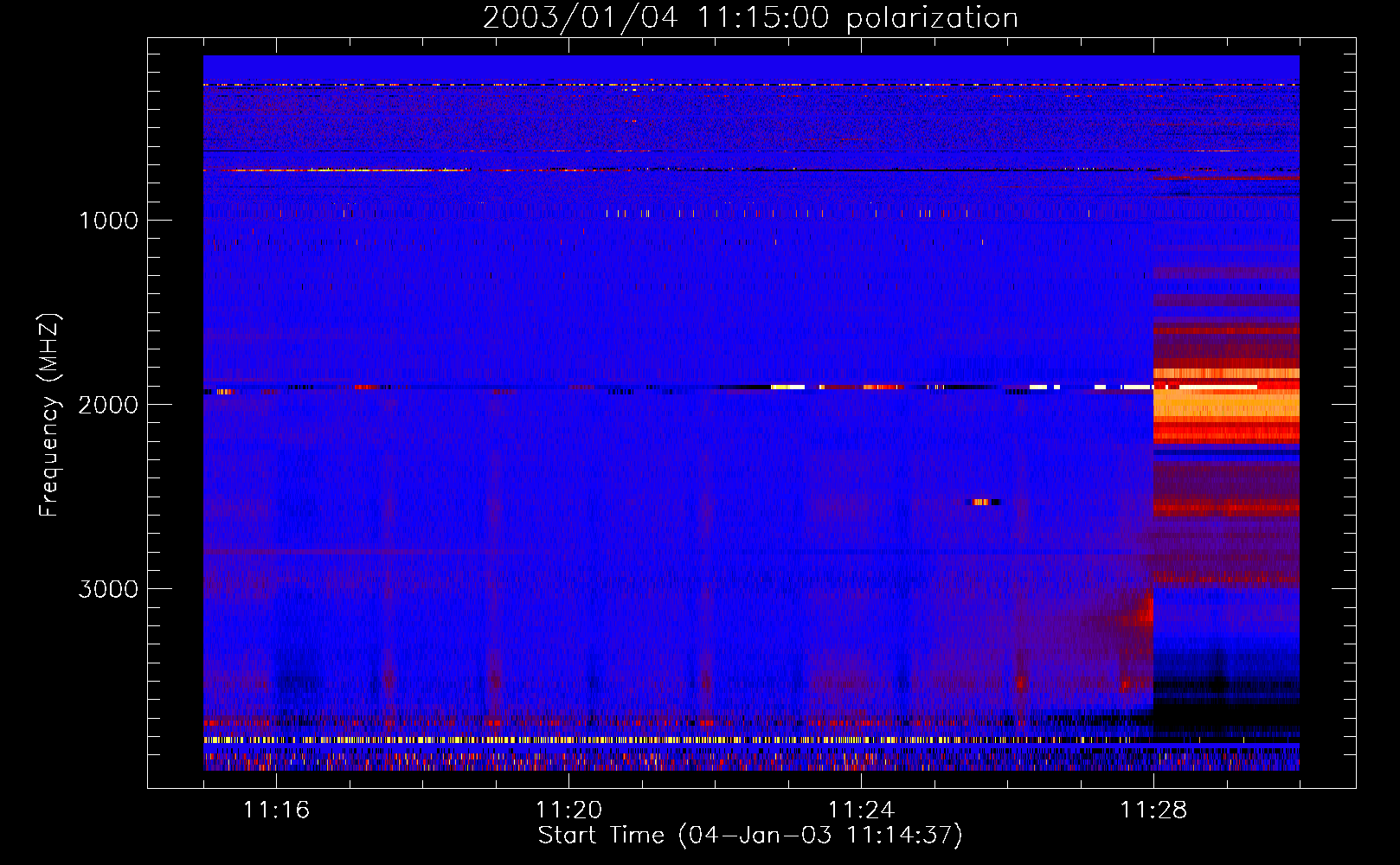Click the "Start Time (04-Jan-03 11:14:37)" label
Image resolution: width=1400 pixels, height=865 pixels.
(x=750, y=836)
